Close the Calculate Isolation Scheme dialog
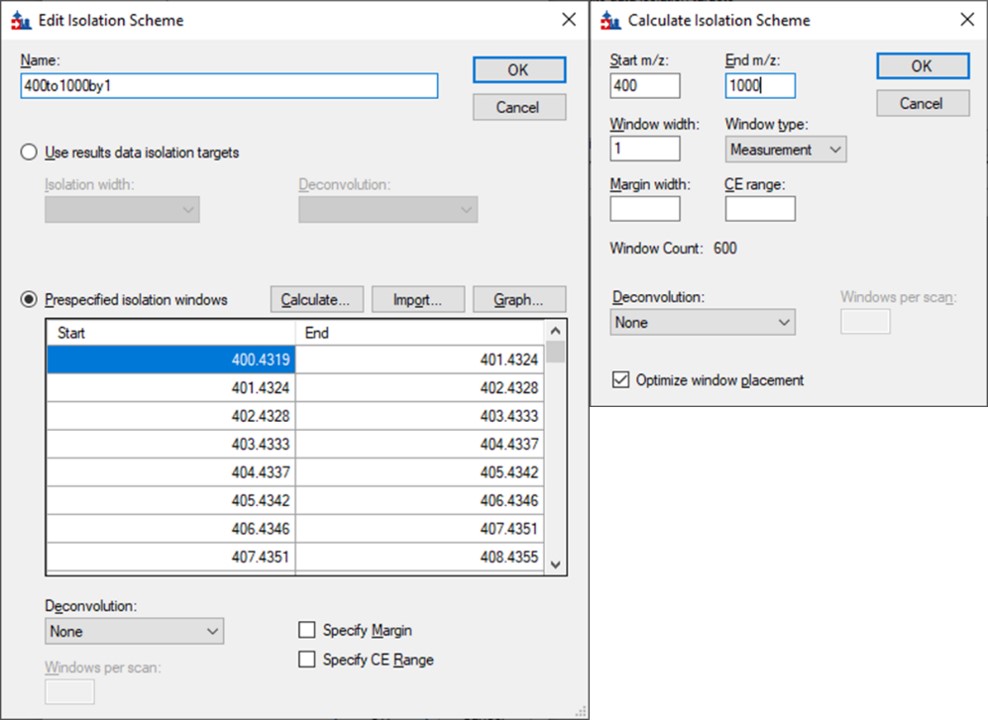 point(967,20)
